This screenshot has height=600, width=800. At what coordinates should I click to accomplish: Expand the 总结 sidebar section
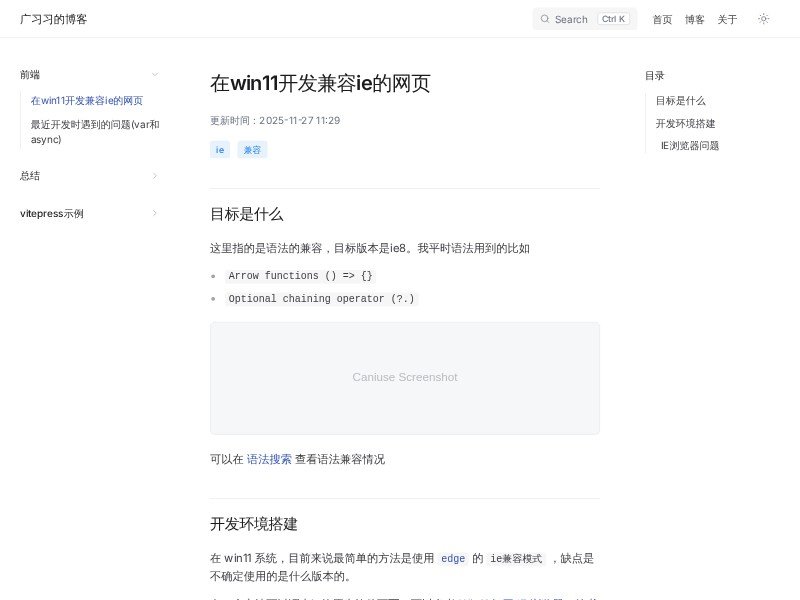[x=154, y=176]
